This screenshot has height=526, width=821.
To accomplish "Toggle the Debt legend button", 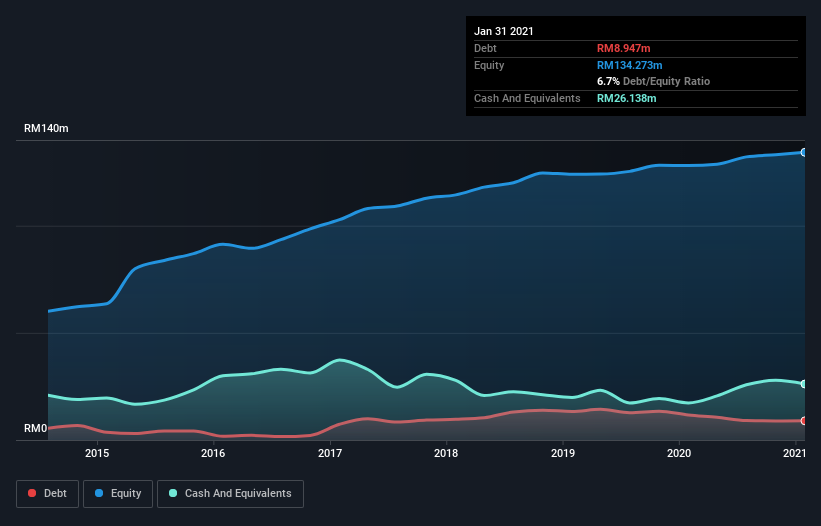I will [47, 494].
